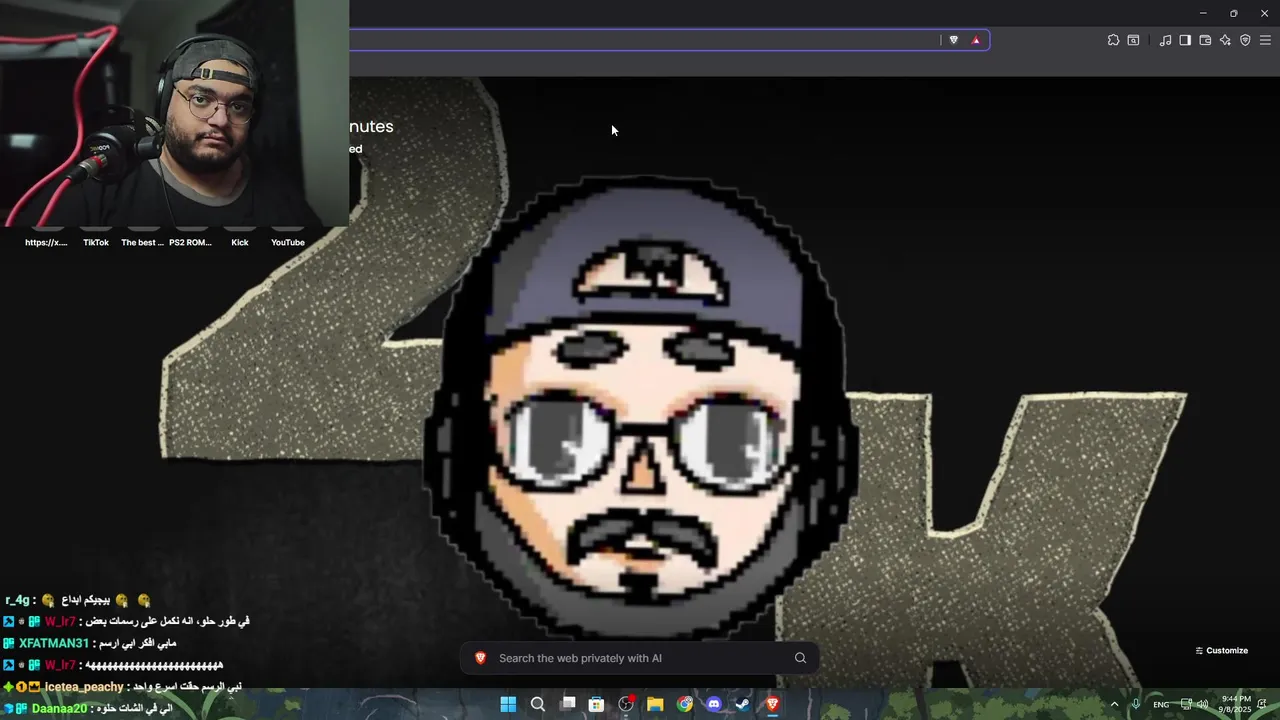Click chat username Icetea_peachy
Image resolution: width=1280 pixels, height=720 pixels.
84,687
